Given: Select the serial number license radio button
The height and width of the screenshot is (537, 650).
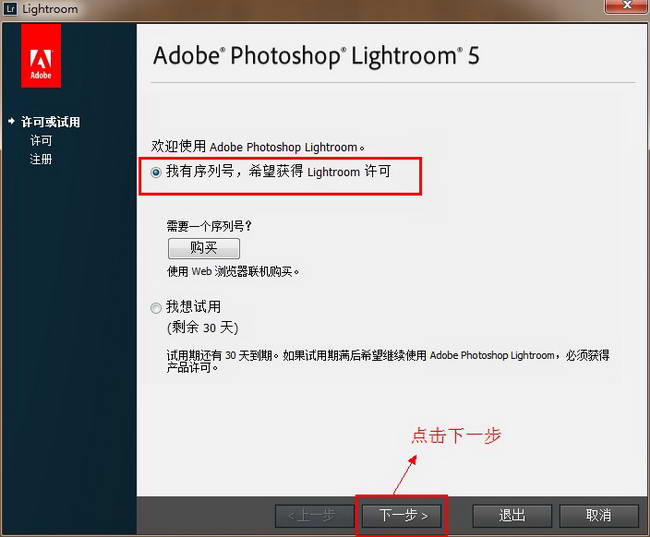Looking at the screenshot, I should (x=156, y=172).
